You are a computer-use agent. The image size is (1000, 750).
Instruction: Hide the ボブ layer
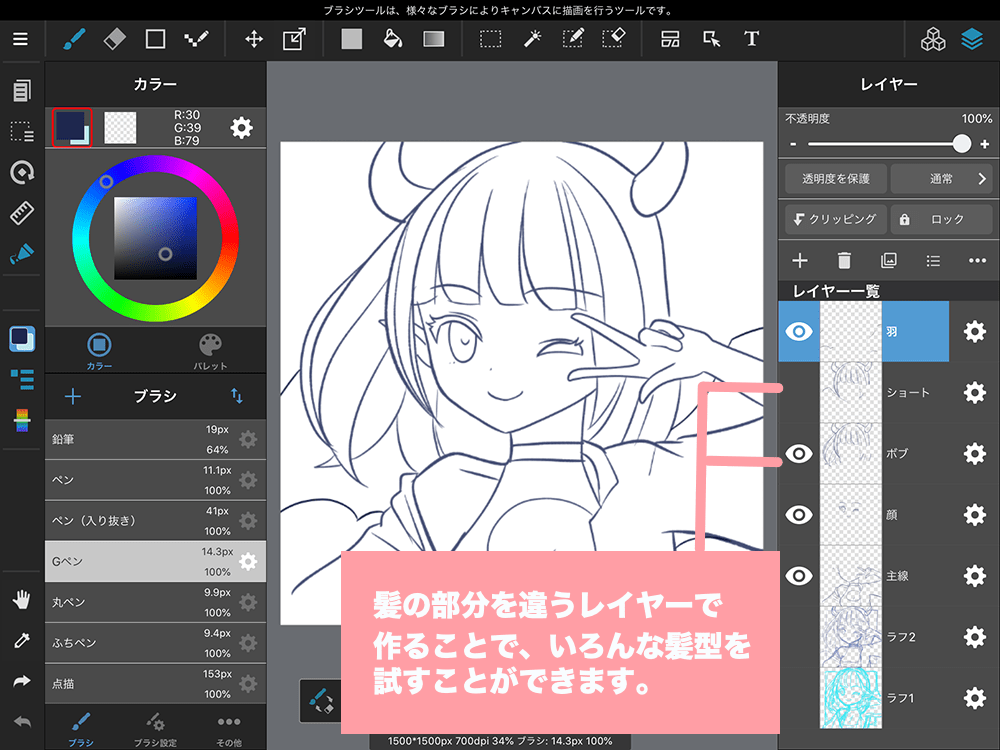click(798, 453)
